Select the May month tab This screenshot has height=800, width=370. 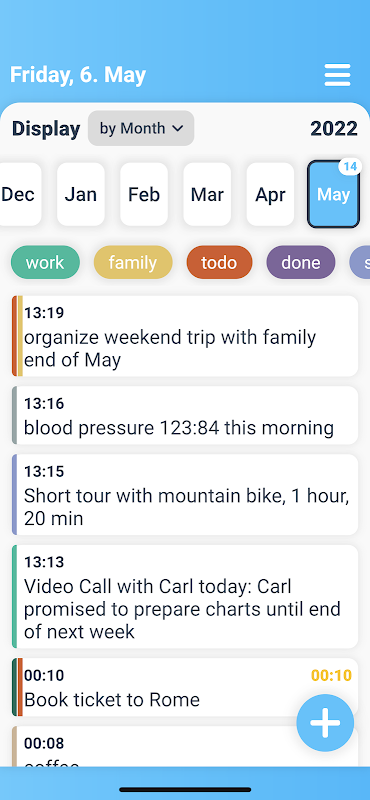(x=334, y=194)
